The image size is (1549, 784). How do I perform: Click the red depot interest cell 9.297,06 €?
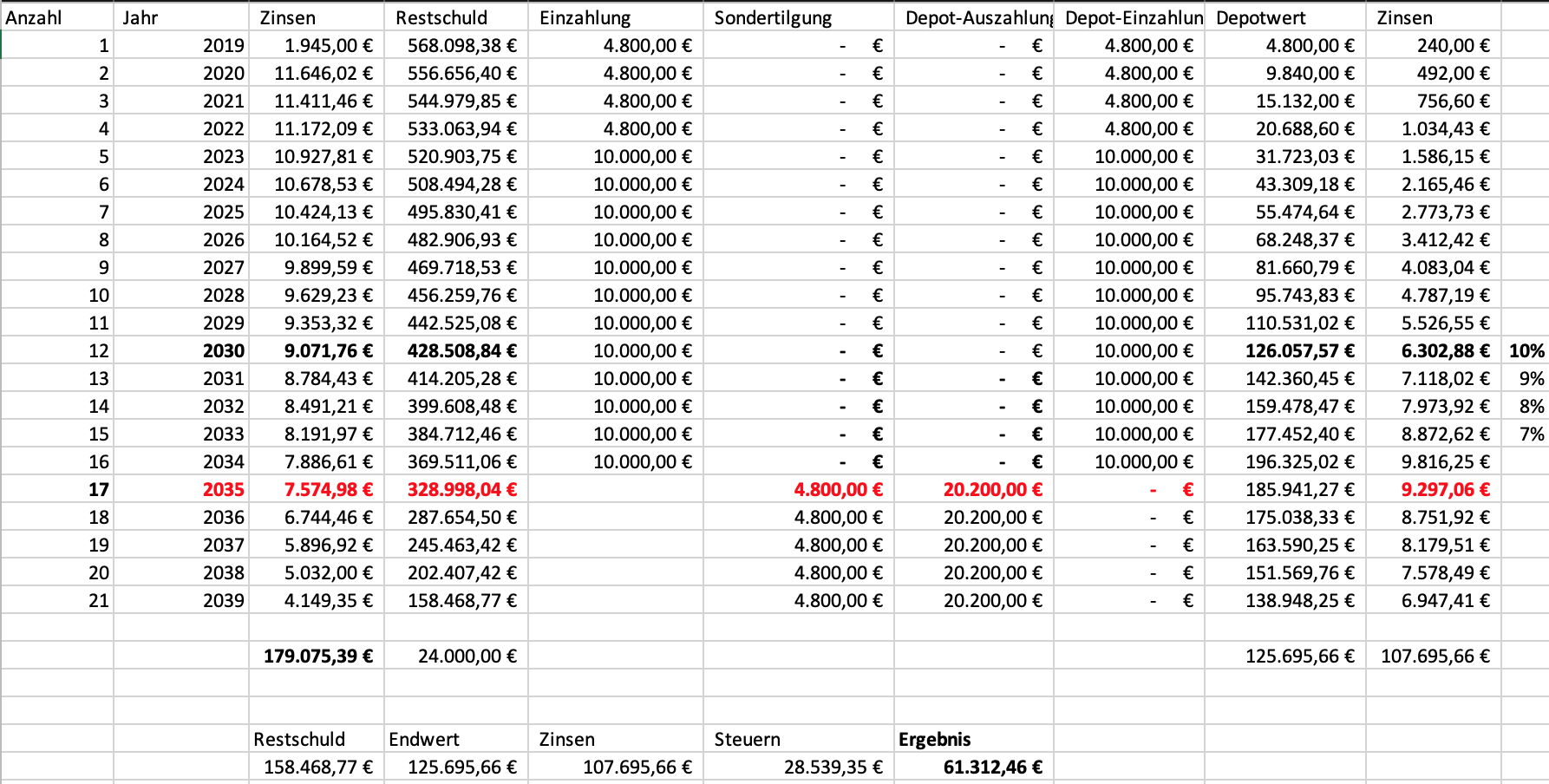coord(1434,489)
